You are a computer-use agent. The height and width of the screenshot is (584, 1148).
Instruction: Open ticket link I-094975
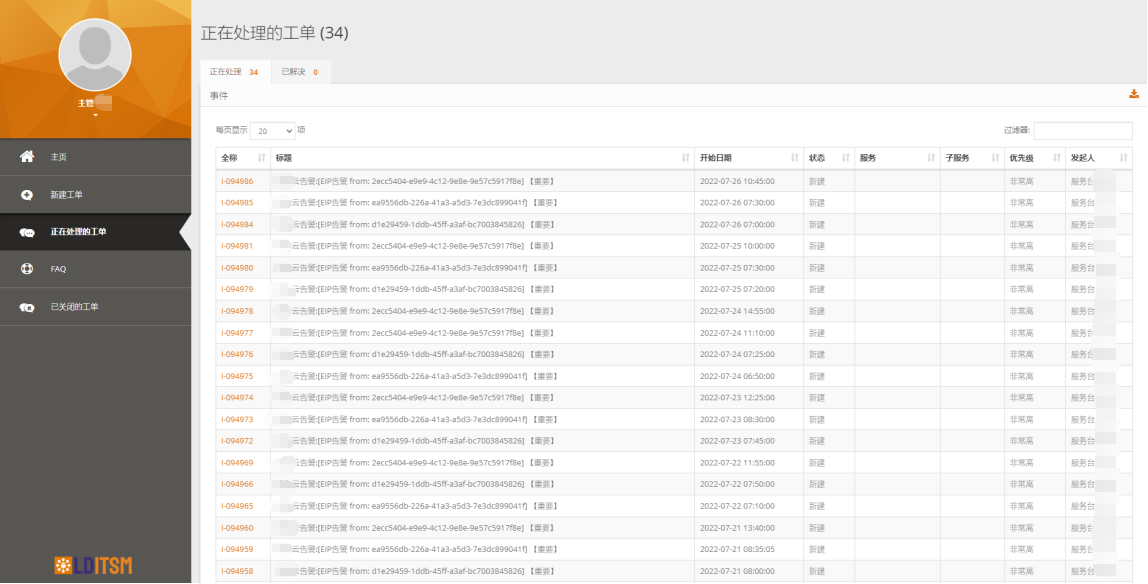pos(237,376)
